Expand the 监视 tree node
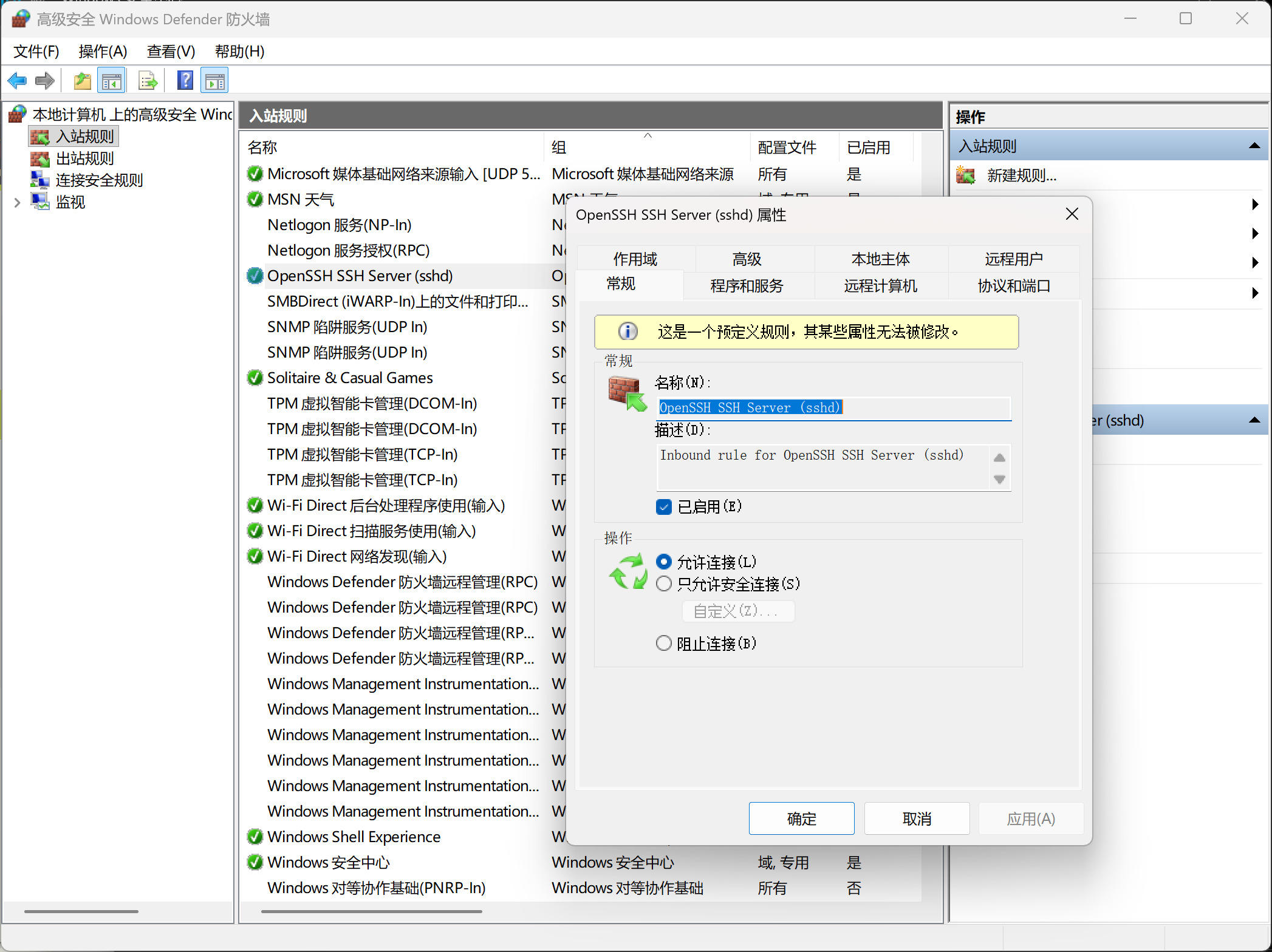1272x952 pixels. pyautogui.click(x=17, y=202)
